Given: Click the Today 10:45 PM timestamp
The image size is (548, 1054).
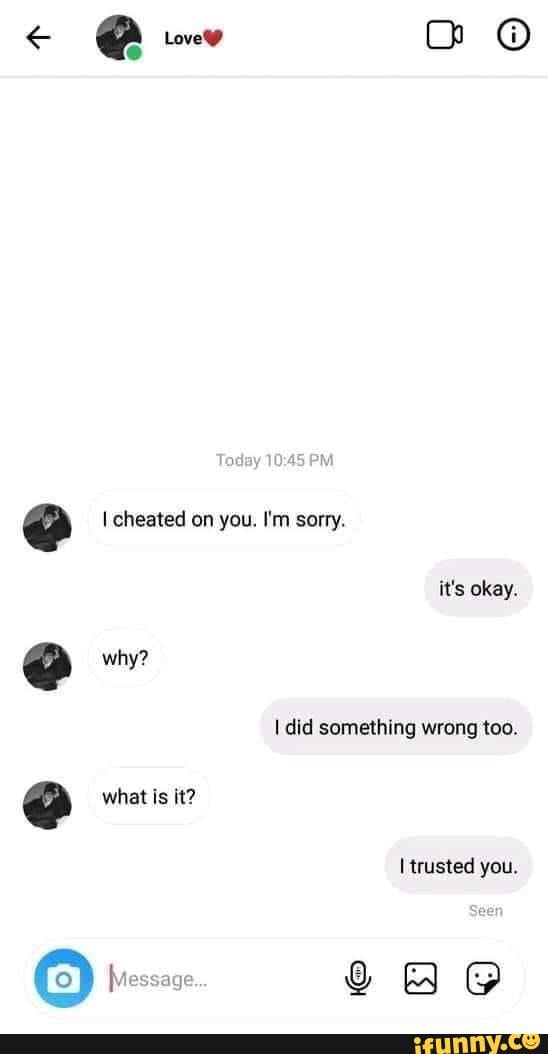Looking at the screenshot, I should [x=274, y=460].
